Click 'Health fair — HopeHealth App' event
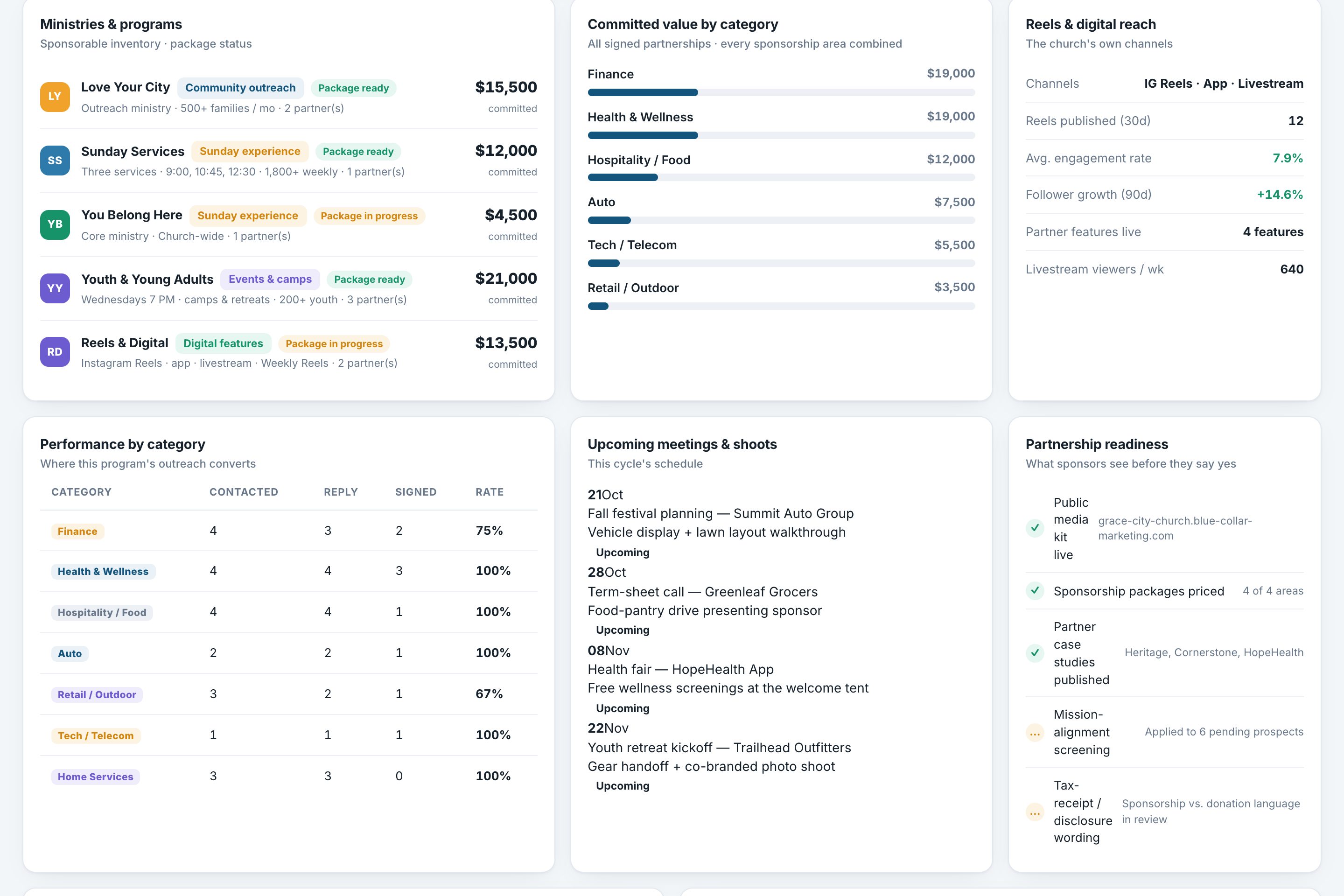The width and height of the screenshot is (1344, 896). (x=680, y=669)
